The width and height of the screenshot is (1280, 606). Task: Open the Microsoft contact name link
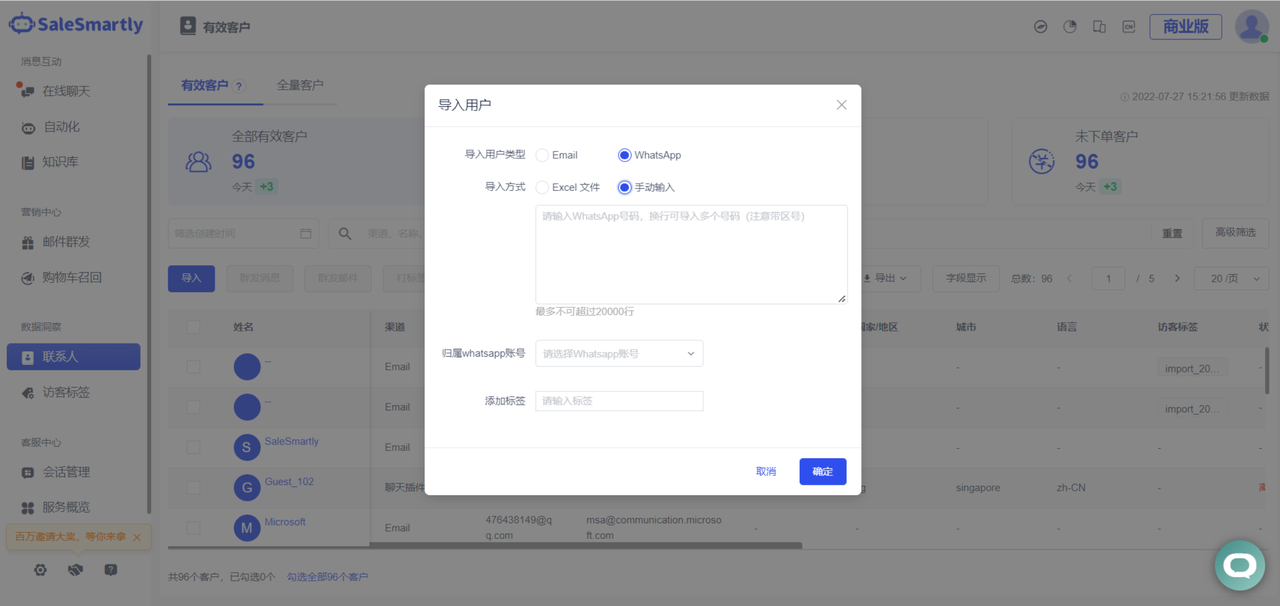[285, 522]
